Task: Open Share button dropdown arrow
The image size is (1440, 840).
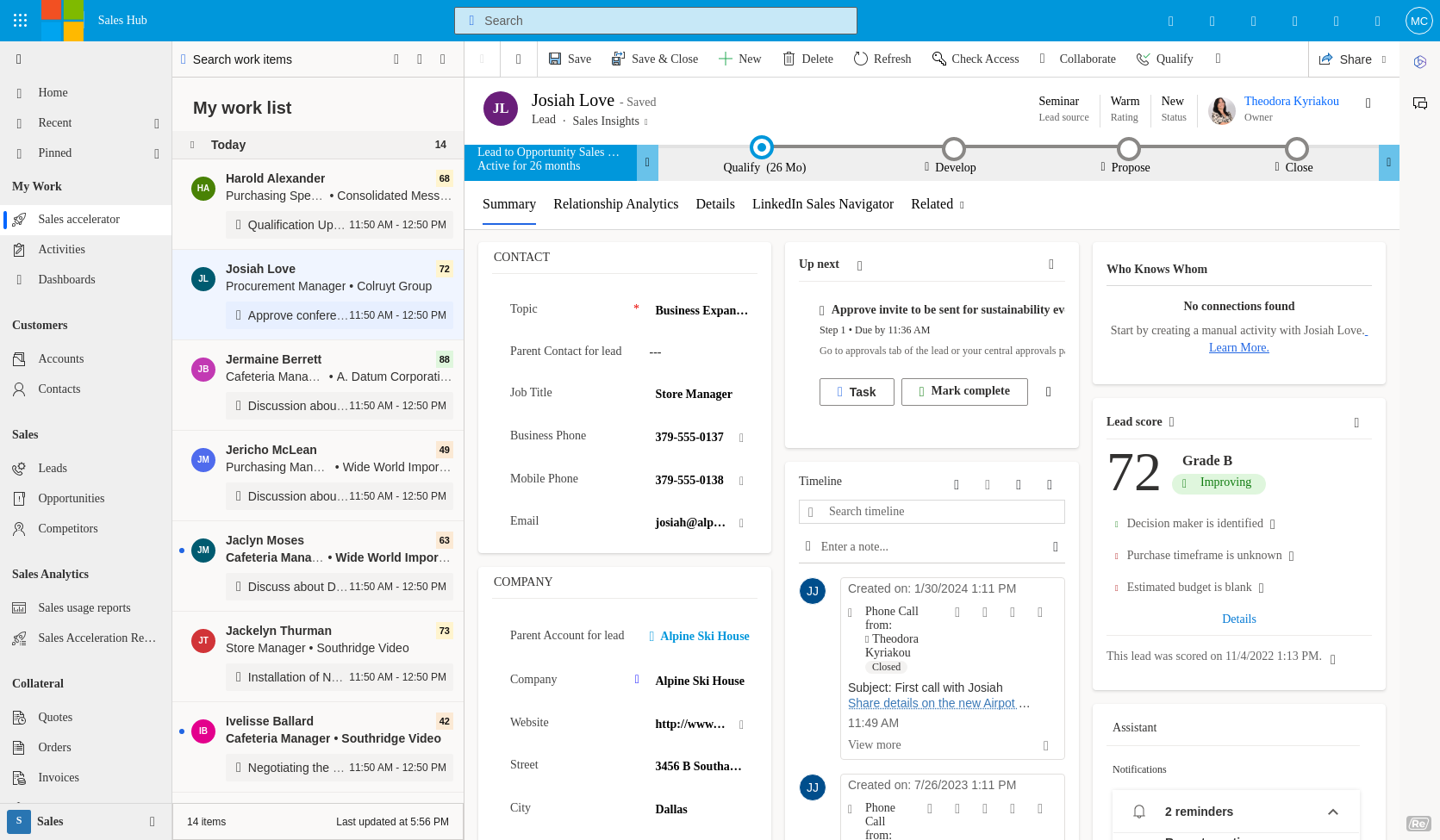Action: pyautogui.click(x=1384, y=59)
